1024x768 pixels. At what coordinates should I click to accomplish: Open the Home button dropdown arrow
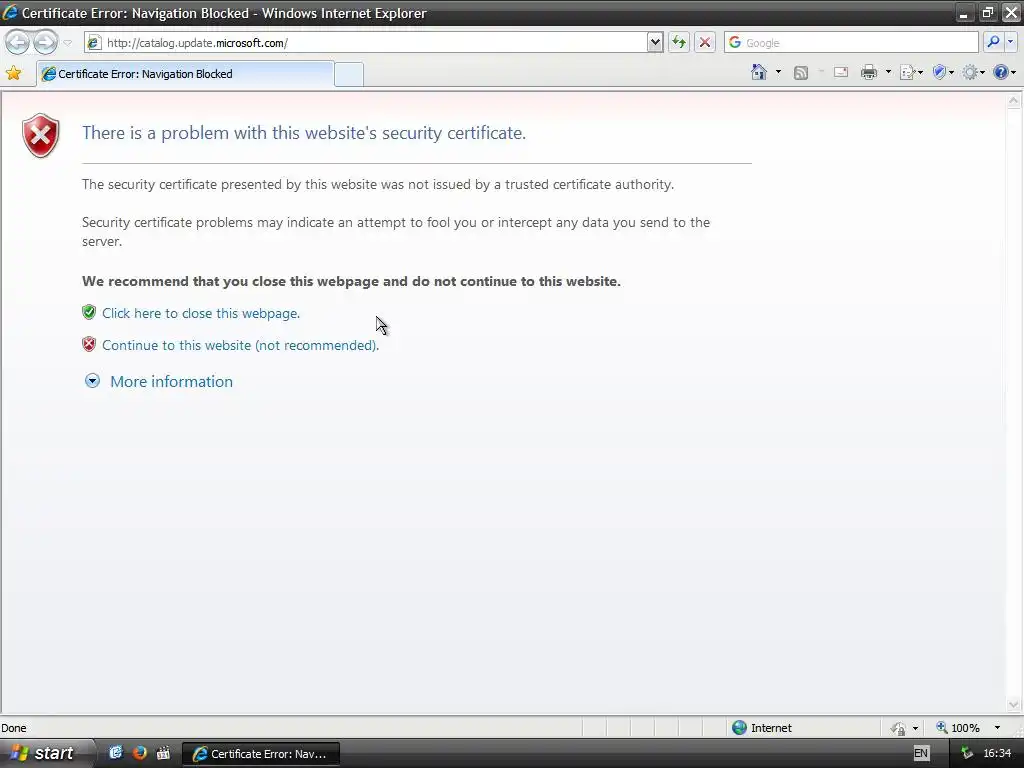pyautogui.click(x=778, y=72)
